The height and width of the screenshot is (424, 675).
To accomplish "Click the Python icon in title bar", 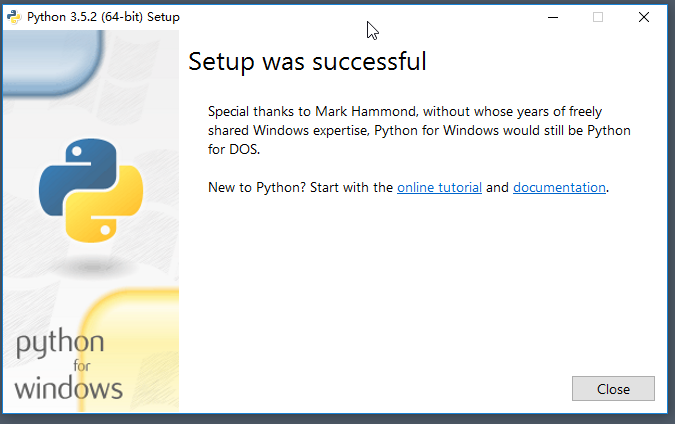I will tap(14, 17).
